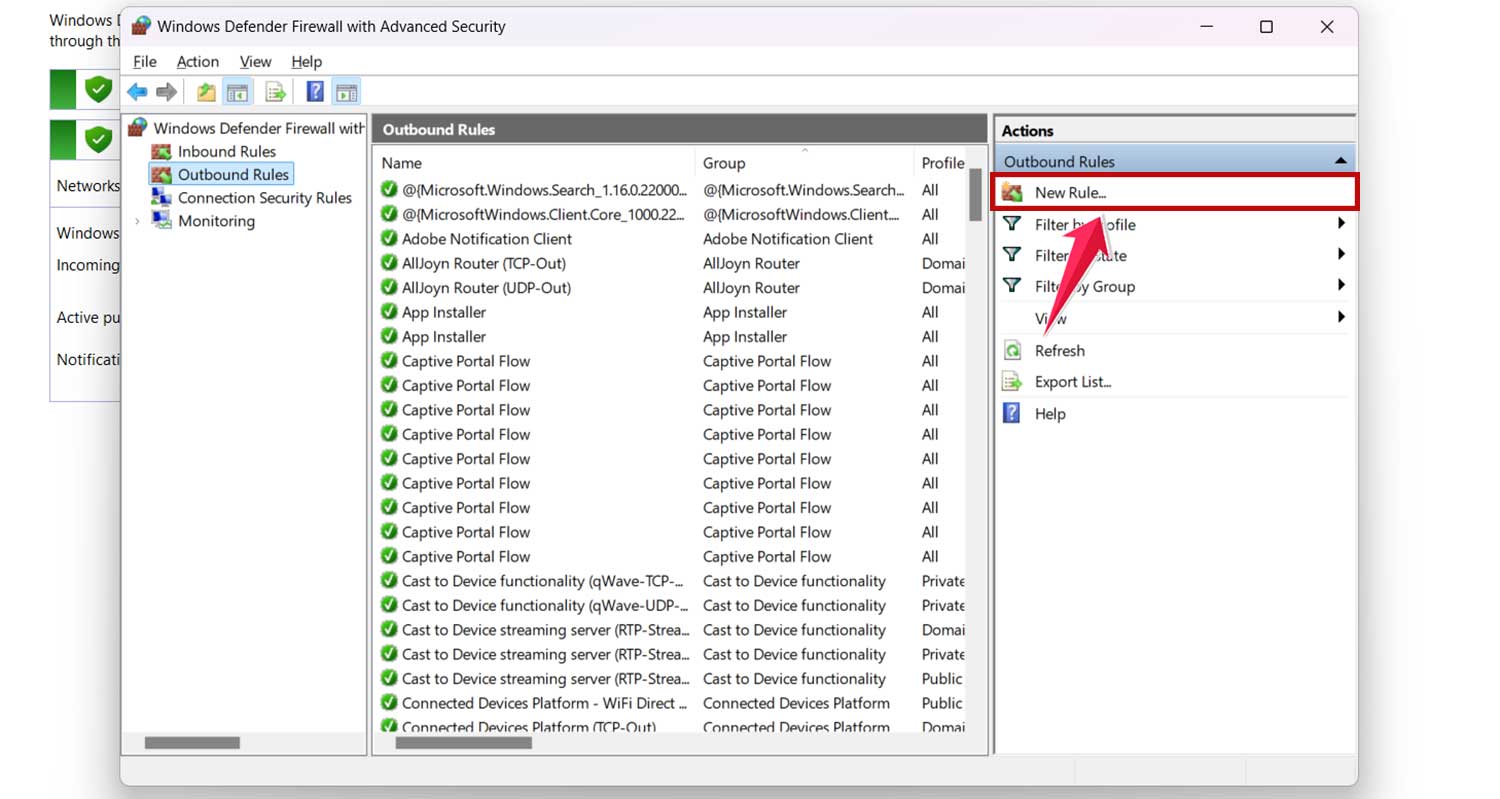
Task: Click the blue Back arrow in toolbar
Action: click(x=137, y=92)
